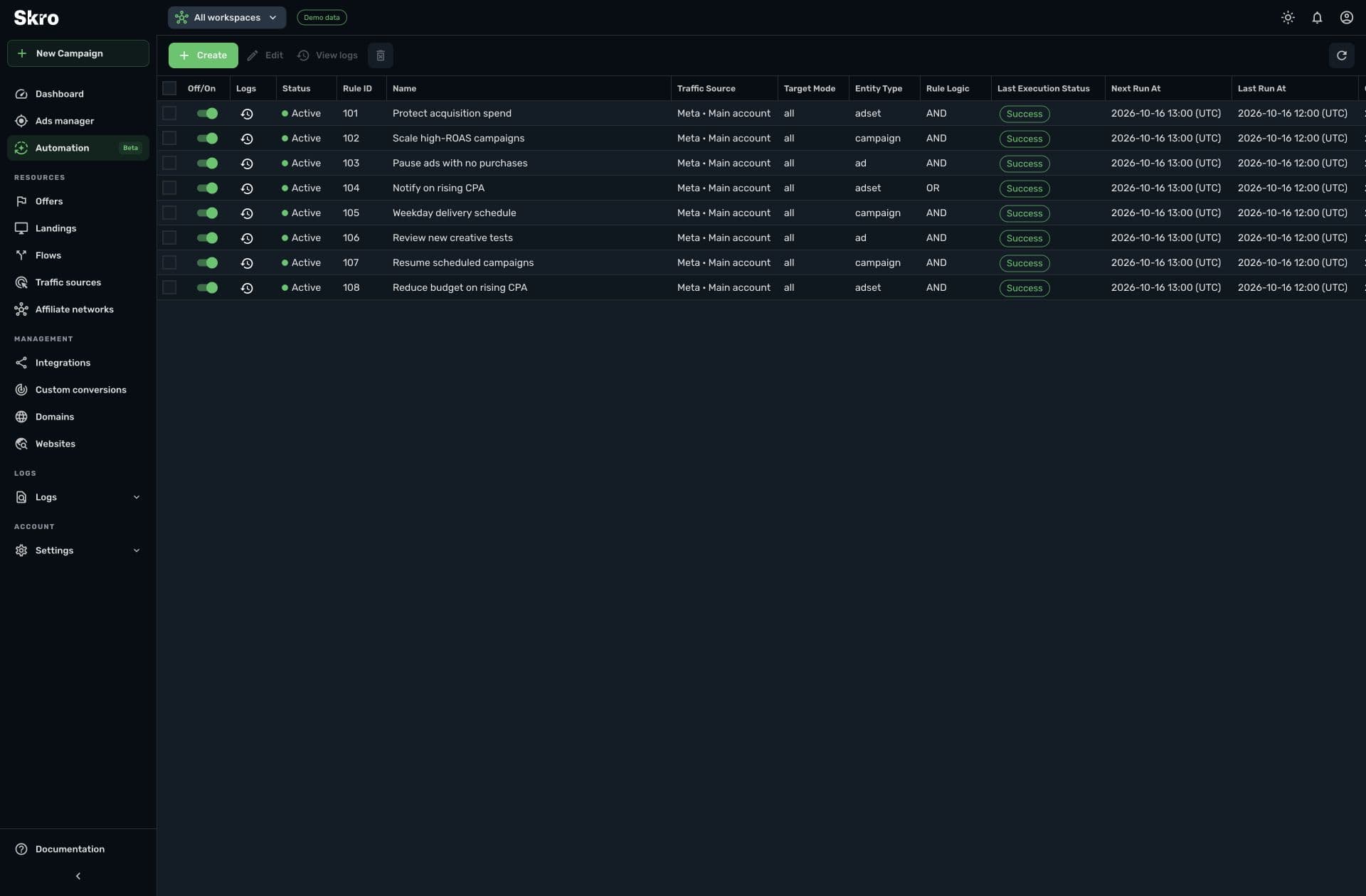
Task: Open logs history icon for rule 104
Action: pyautogui.click(x=247, y=188)
